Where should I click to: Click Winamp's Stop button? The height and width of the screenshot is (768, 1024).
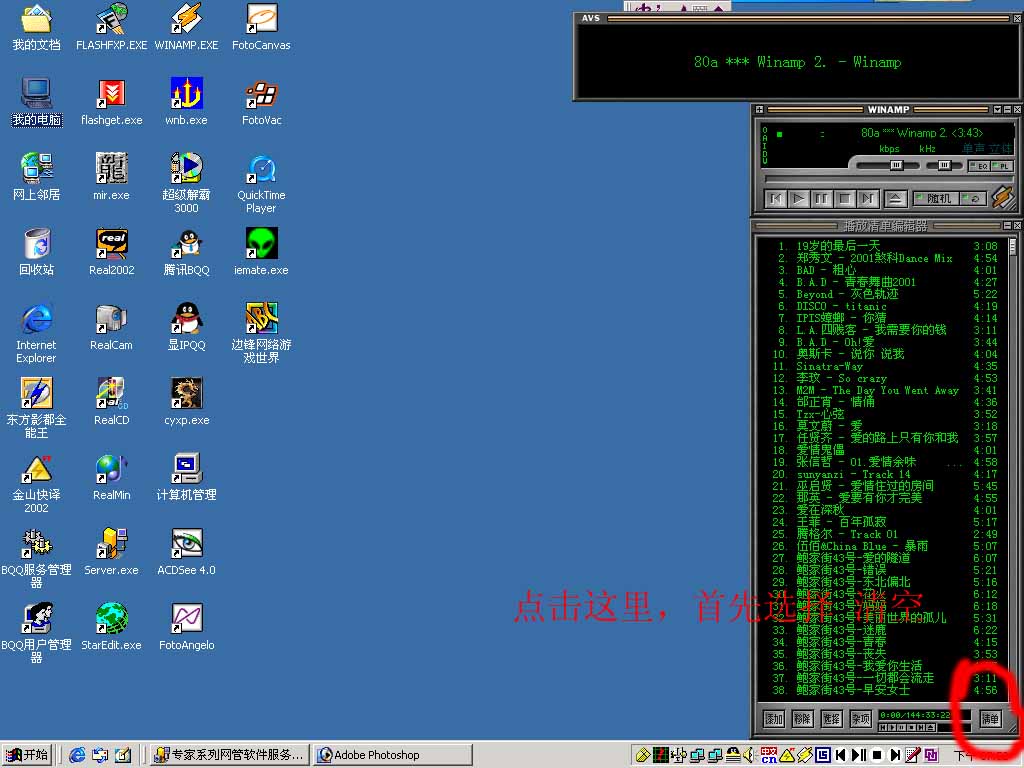[844, 199]
